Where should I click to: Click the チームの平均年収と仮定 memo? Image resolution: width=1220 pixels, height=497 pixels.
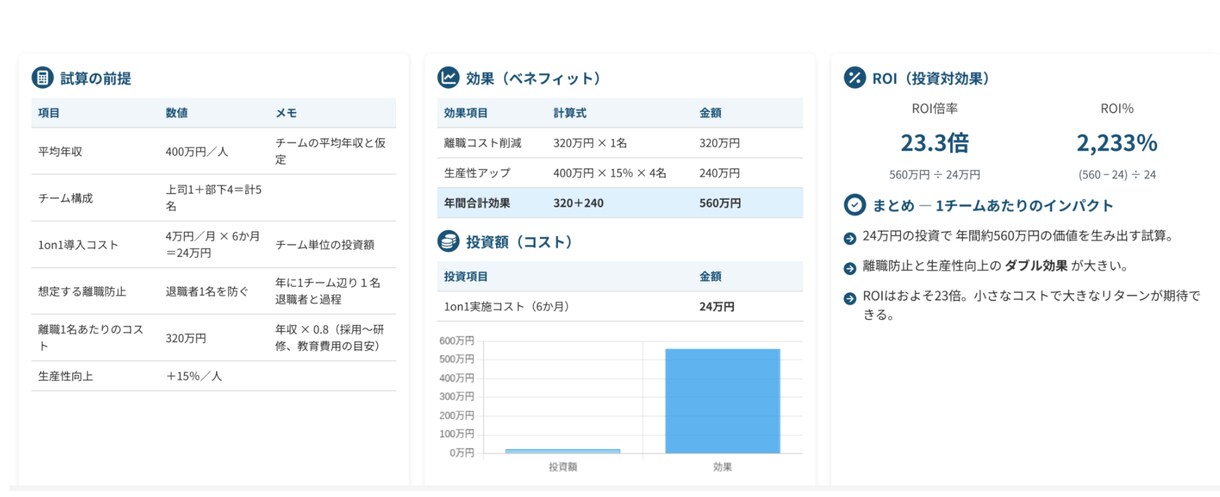coord(330,151)
